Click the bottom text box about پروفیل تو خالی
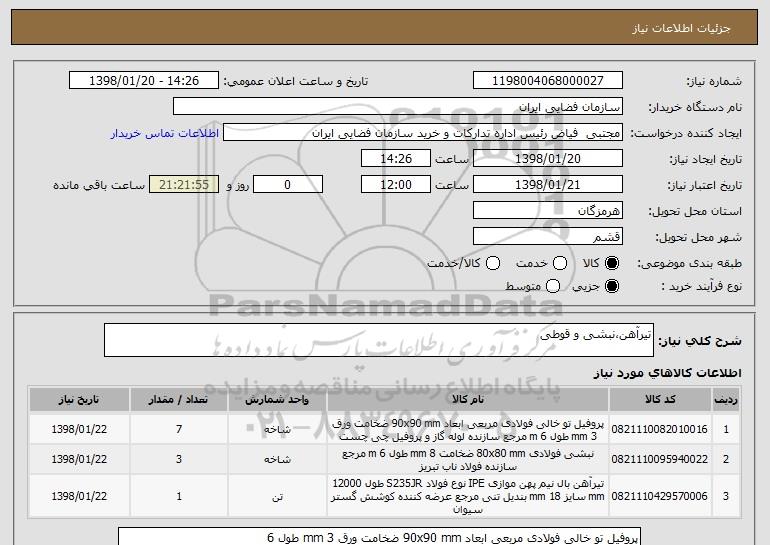 (x=380, y=537)
